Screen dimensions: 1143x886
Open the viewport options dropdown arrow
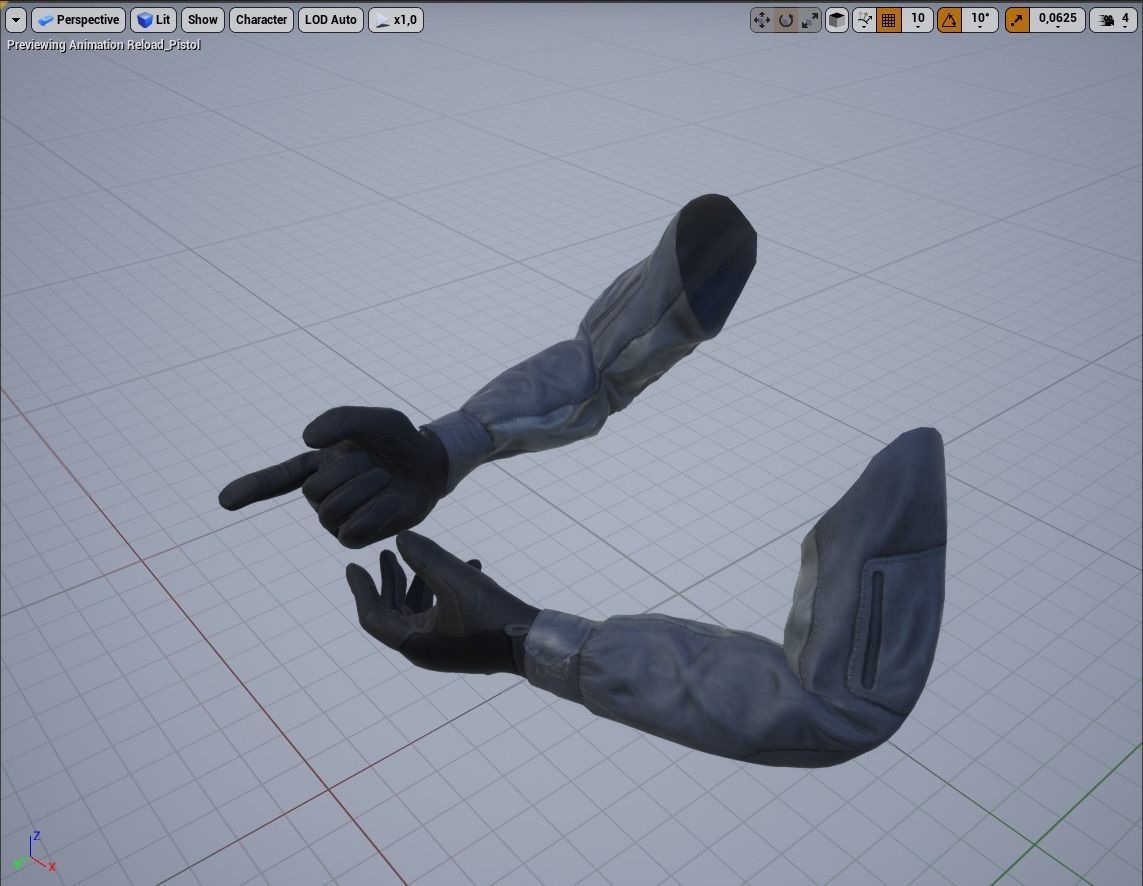pos(16,20)
